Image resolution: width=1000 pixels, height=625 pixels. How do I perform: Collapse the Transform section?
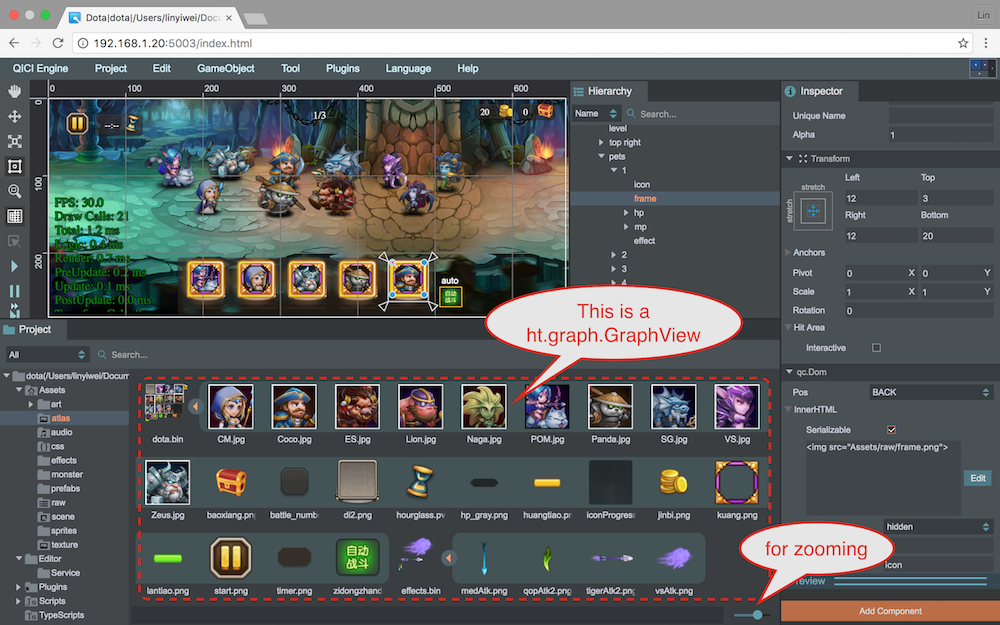pyautogui.click(x=790, y=158)
